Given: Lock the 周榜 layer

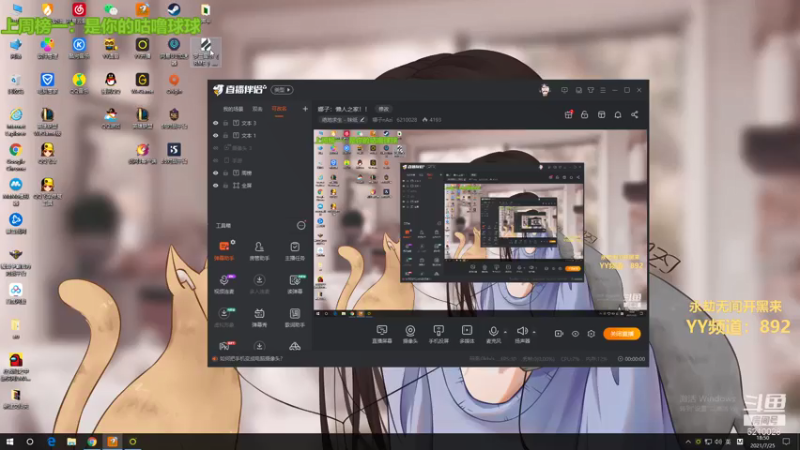Looking at the screenshot, I should click(226, 173).
